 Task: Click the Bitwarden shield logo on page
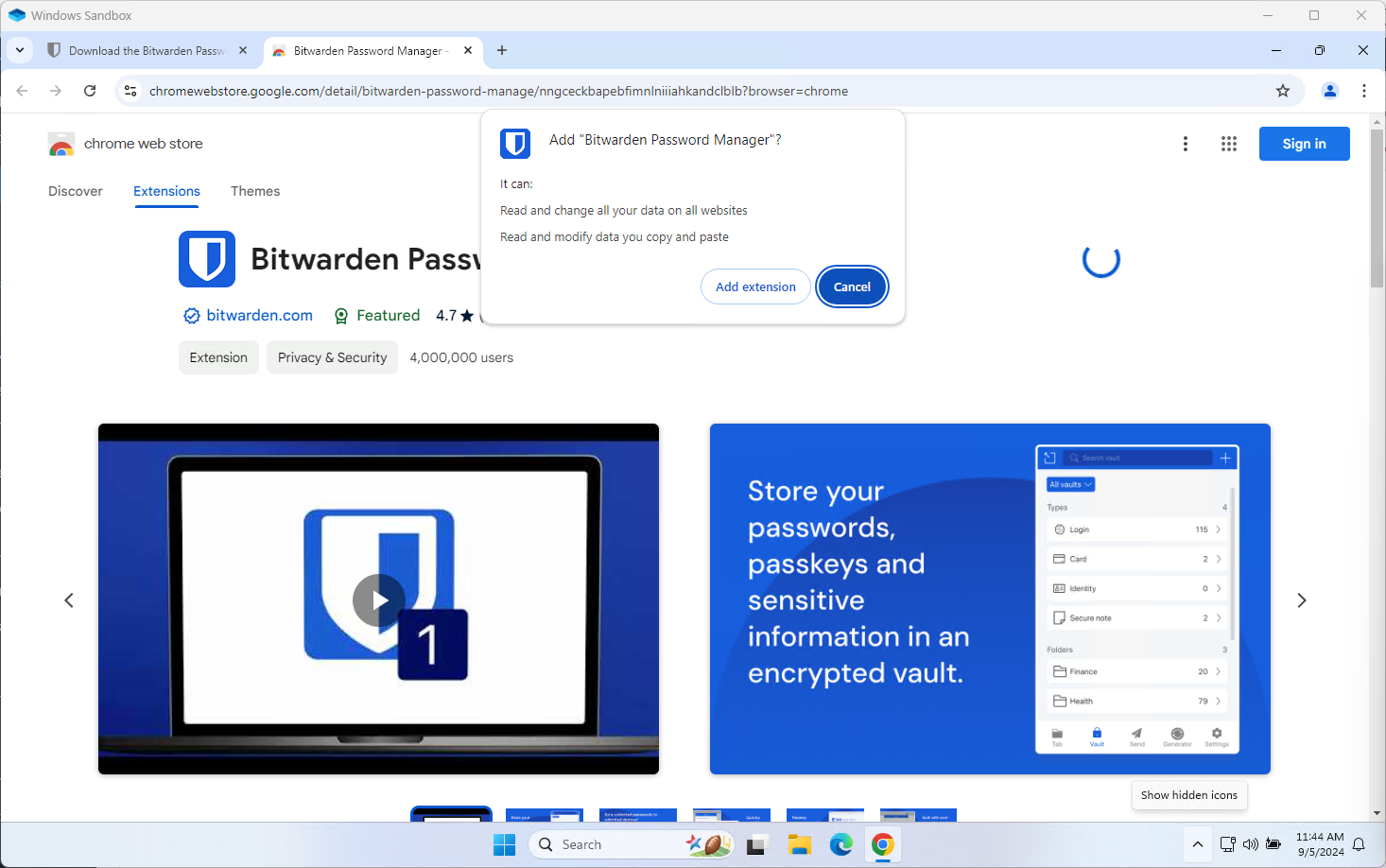[x=207, y=259]
